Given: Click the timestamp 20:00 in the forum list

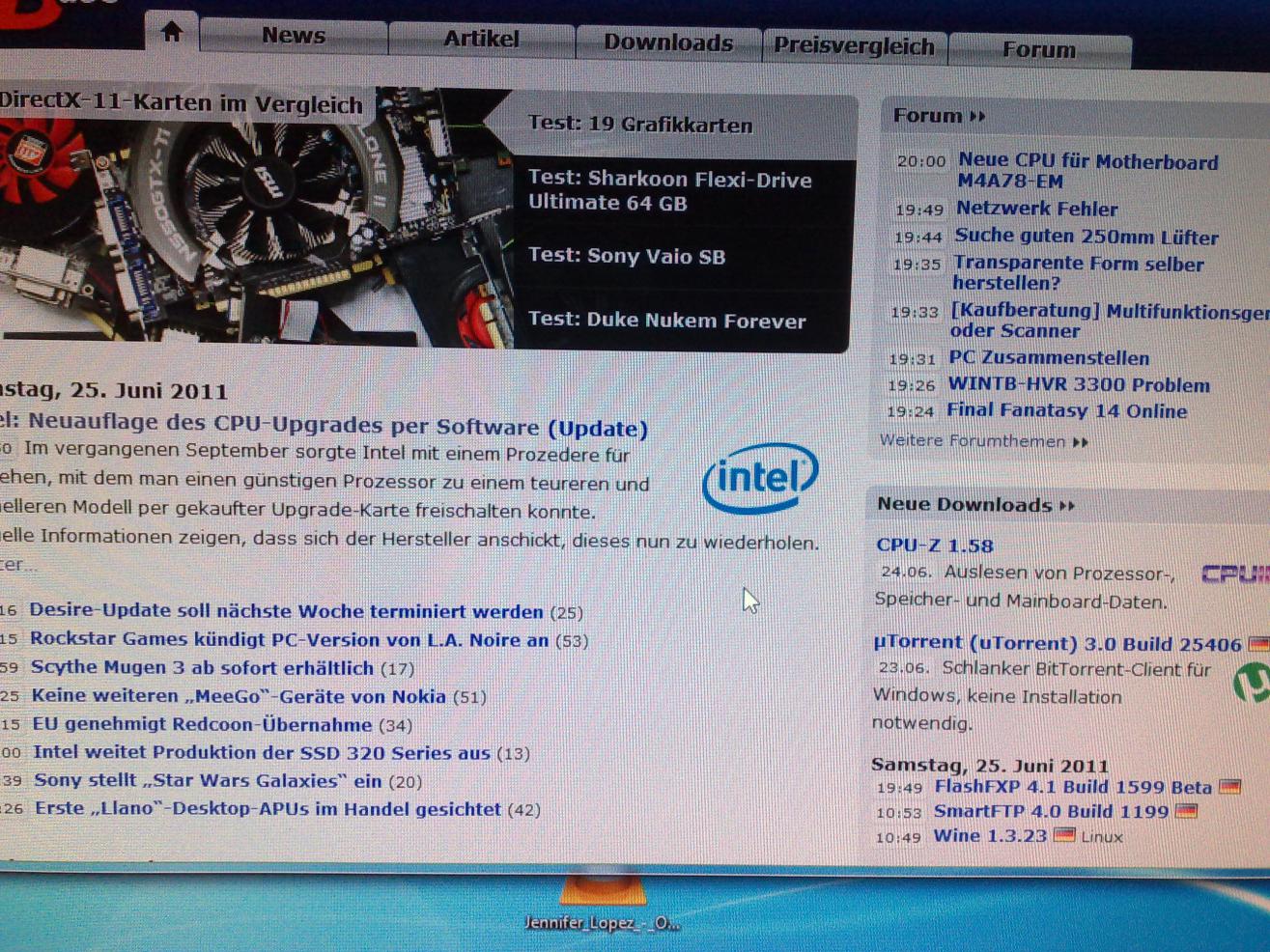Looking at the screenshot, I should [920, 161].
